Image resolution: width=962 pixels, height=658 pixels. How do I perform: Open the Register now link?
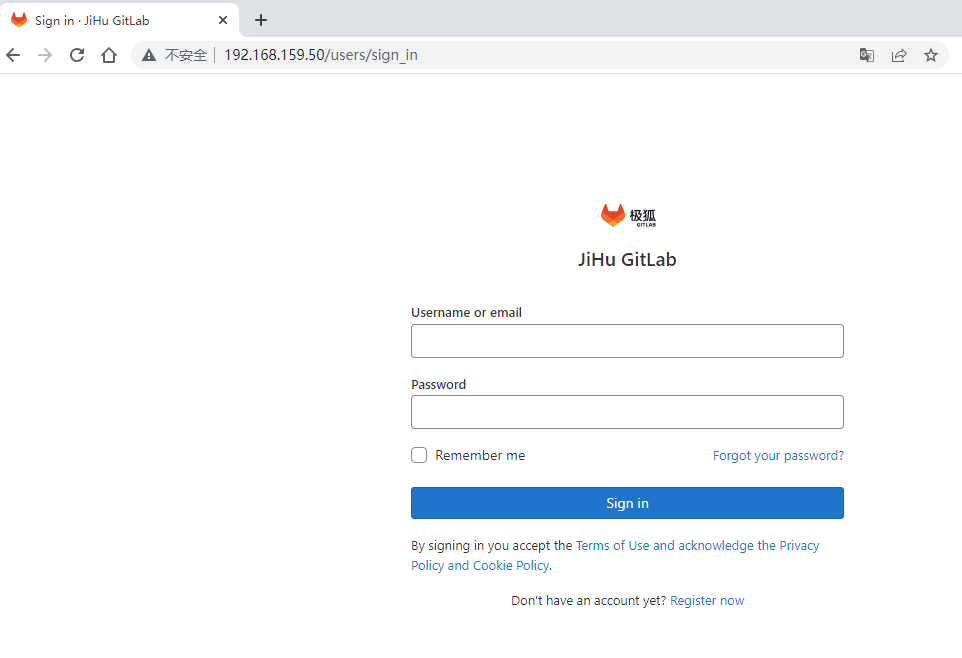707,600
